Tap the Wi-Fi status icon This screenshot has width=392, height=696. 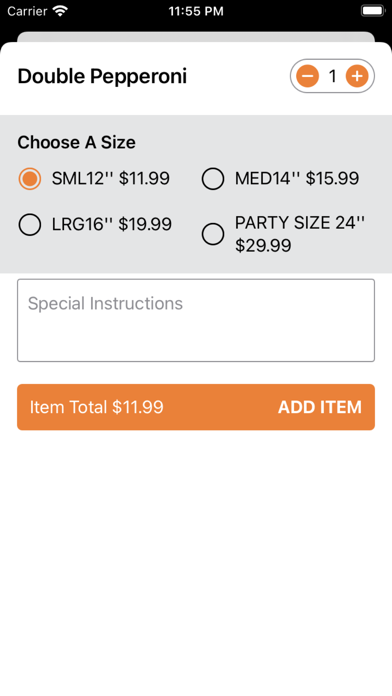[60, 11]
